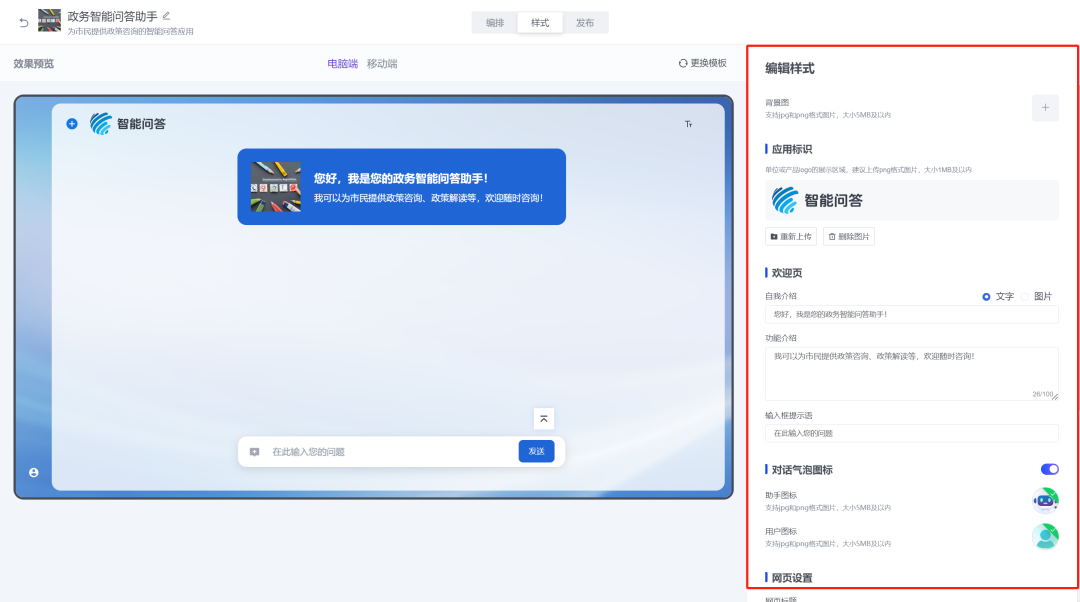Click the user avatar icon under 用户图标
The height and width of the screenshot is (602, 1080).
coord(1046,536)
